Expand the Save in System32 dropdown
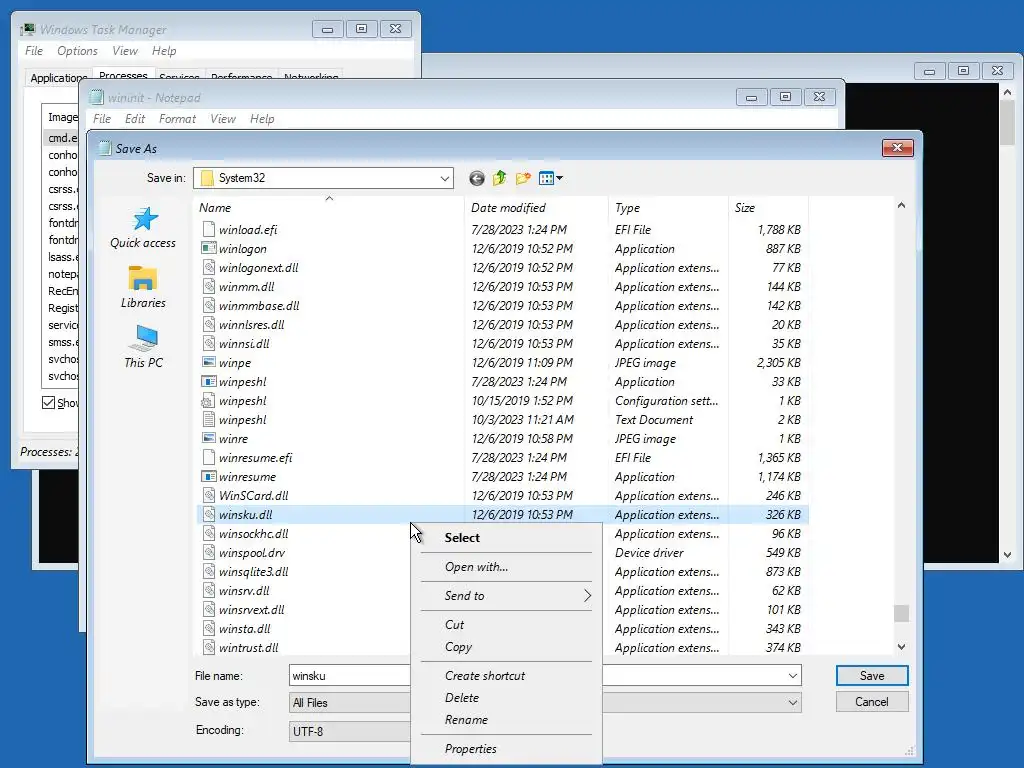Viewport: 1024px width, 768px height. click(445, 178)
